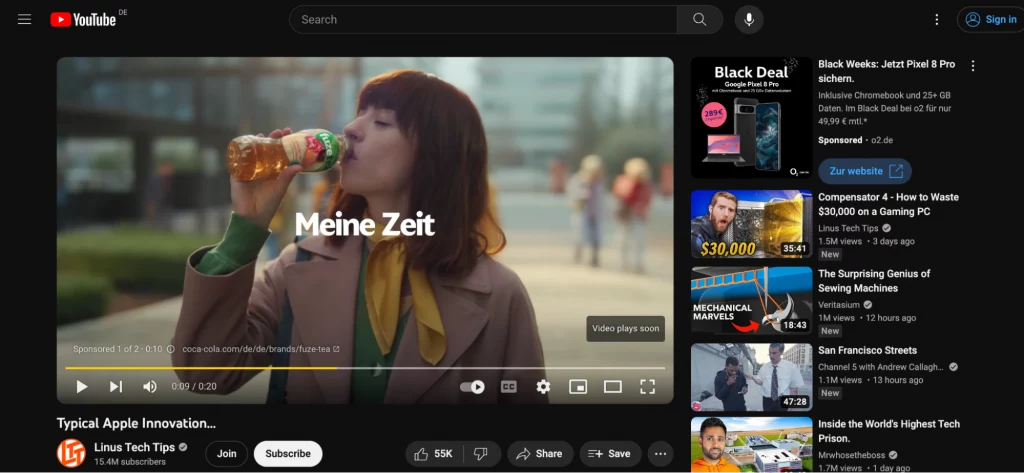This screenshot has width=1024, height=473.
Task: Dislike the video with thumbs down
Action: (x=482, y=453)
